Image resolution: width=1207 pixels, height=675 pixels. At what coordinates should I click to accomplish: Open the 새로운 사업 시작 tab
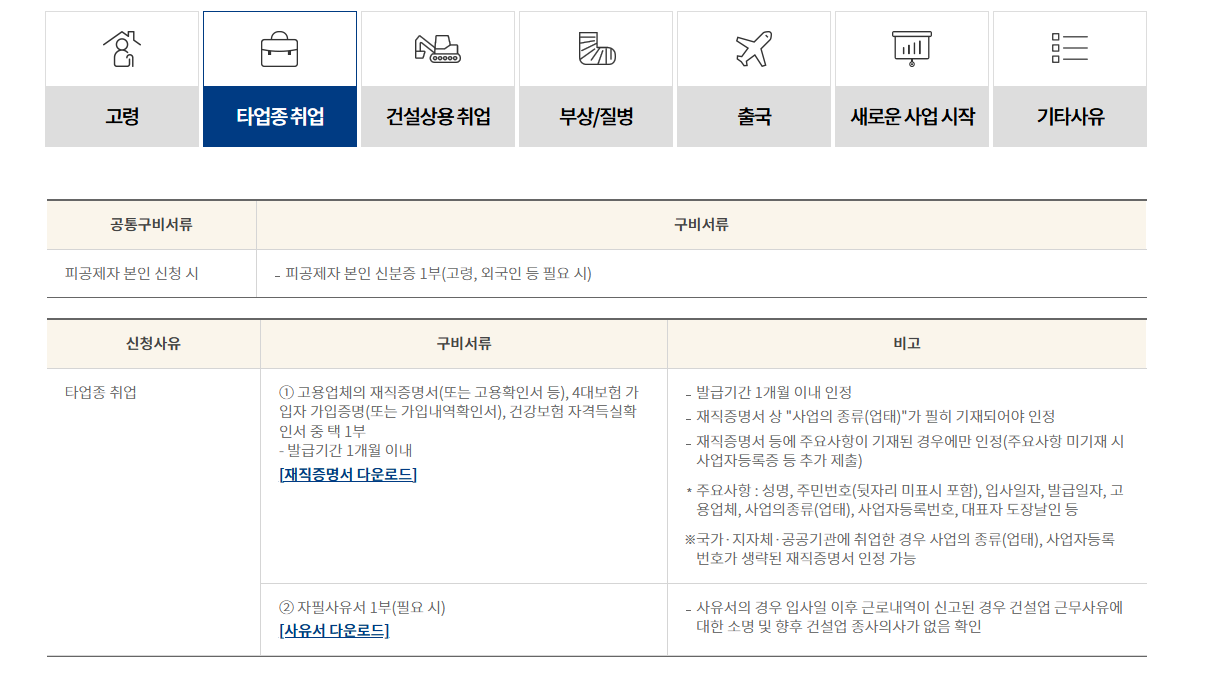tap(911, 117)
